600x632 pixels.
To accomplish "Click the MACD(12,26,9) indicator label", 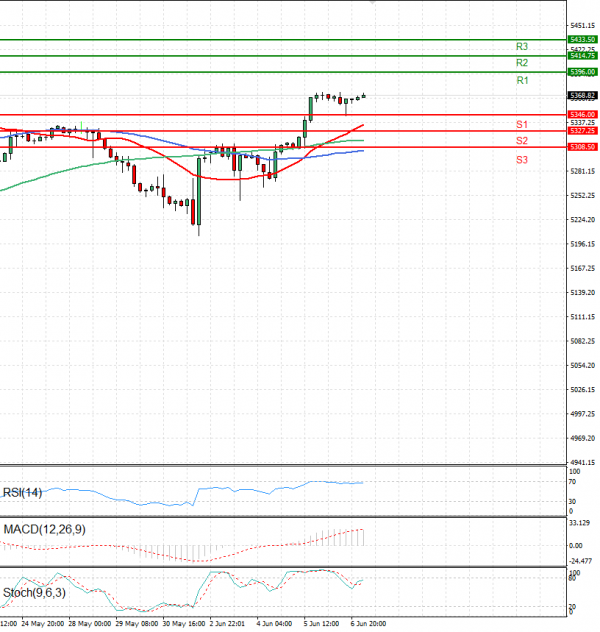I will [x=45, y=529].
